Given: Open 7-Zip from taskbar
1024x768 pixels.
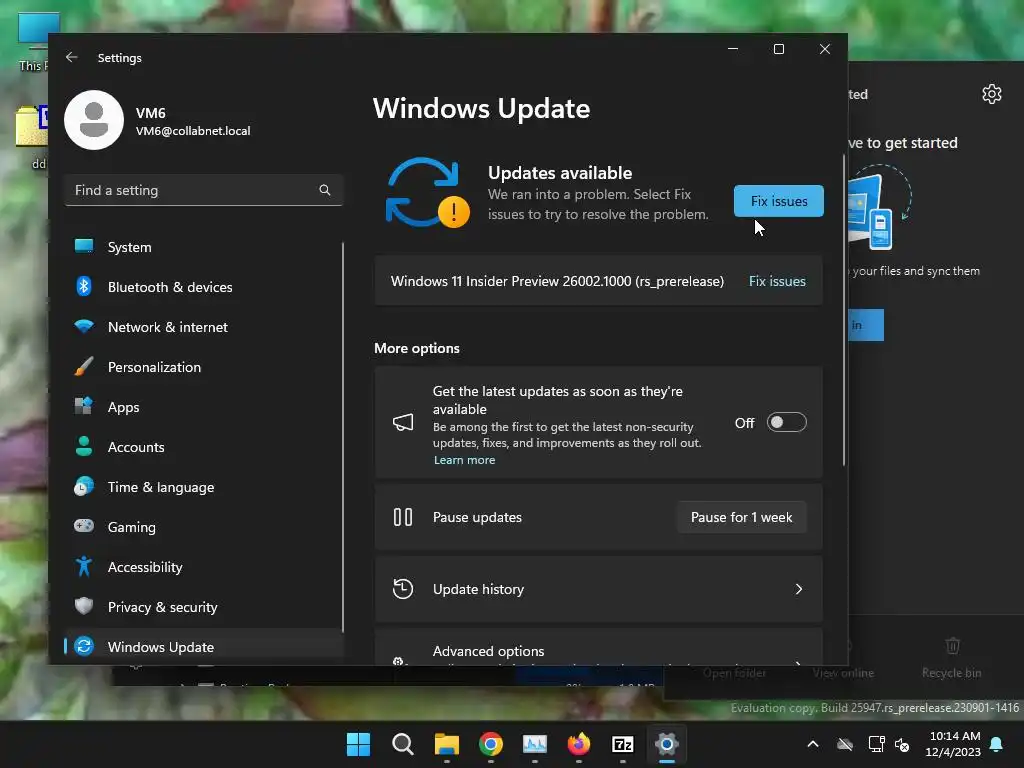Looking at the screenshot, I should [x=622, y=744].
